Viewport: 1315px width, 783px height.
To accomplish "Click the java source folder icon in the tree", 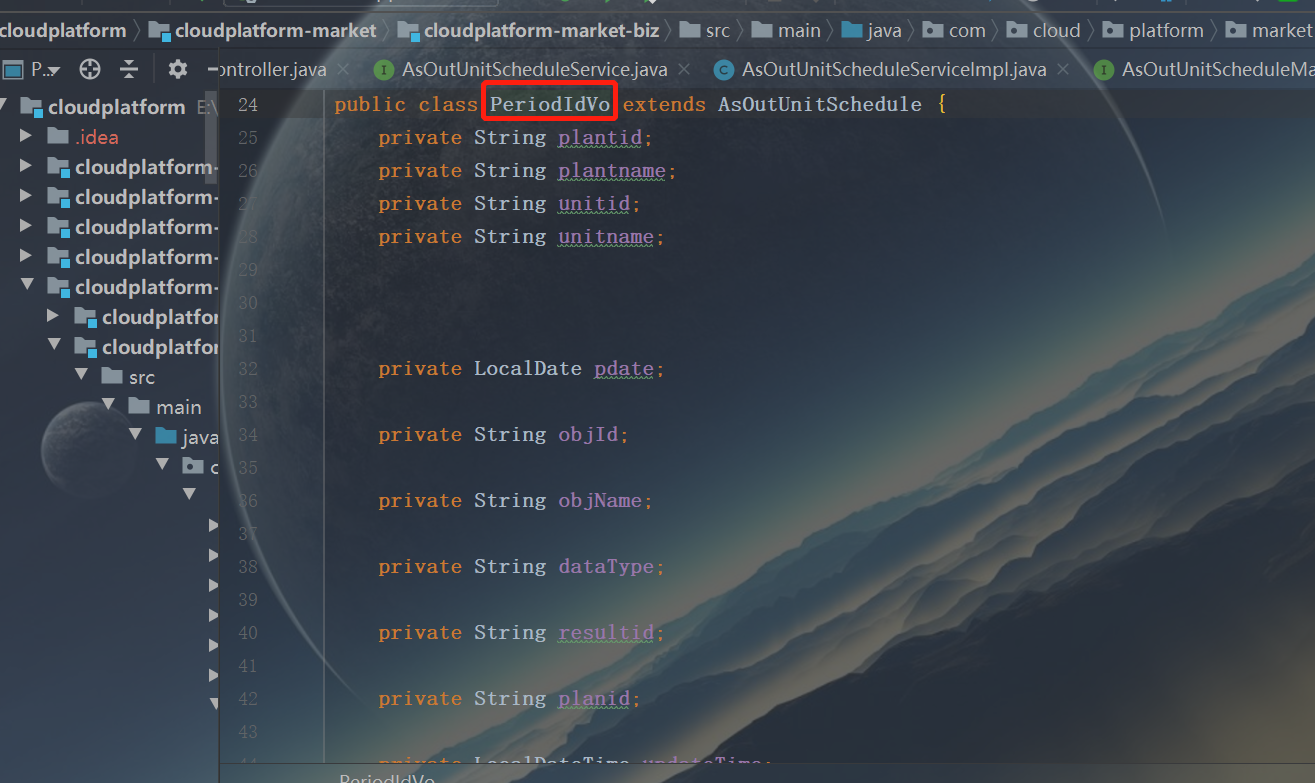I will click(166, 437).
